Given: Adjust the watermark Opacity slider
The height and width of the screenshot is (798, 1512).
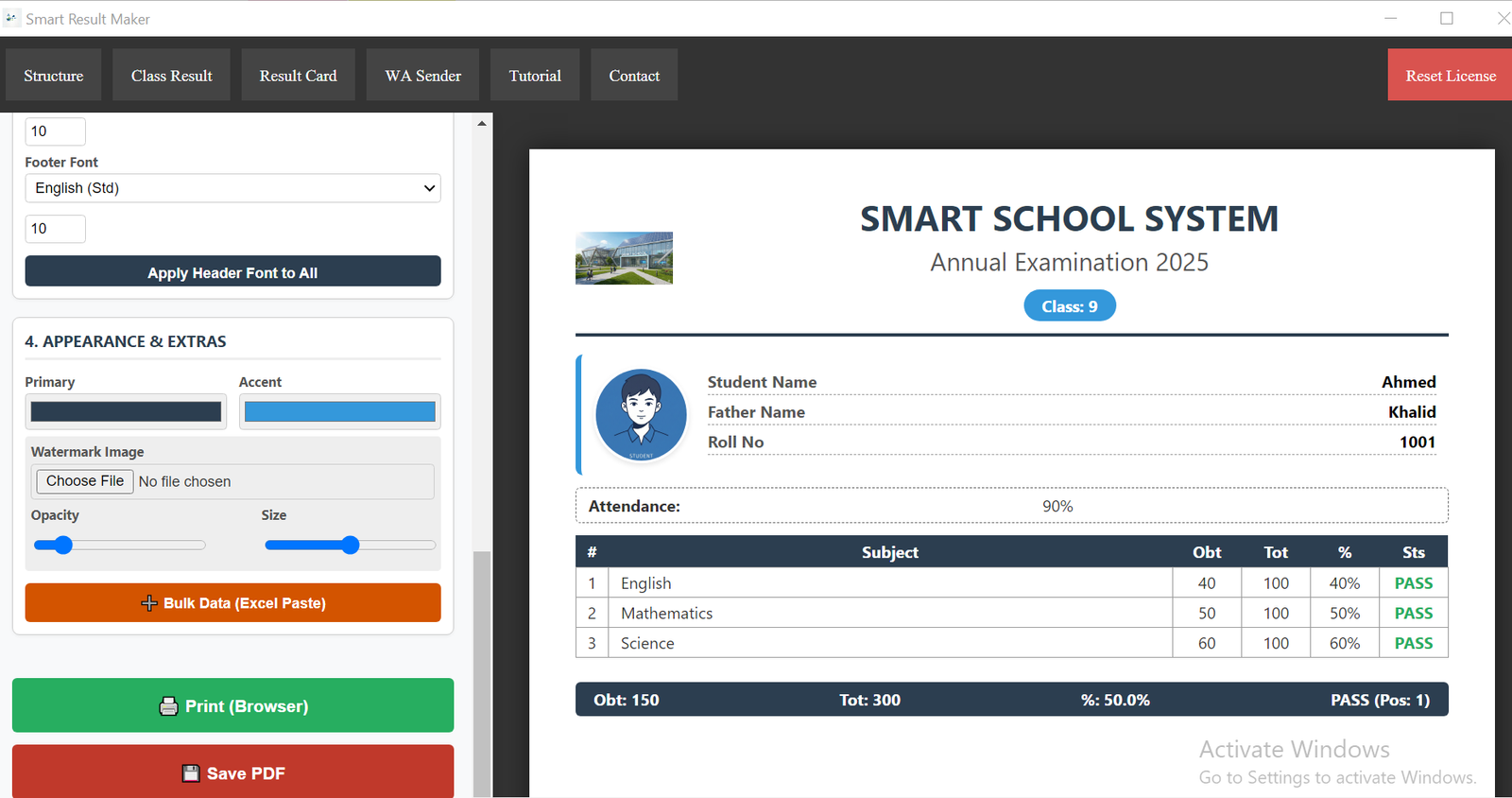Looking at the screenshot, I should [x=63, y=545].
